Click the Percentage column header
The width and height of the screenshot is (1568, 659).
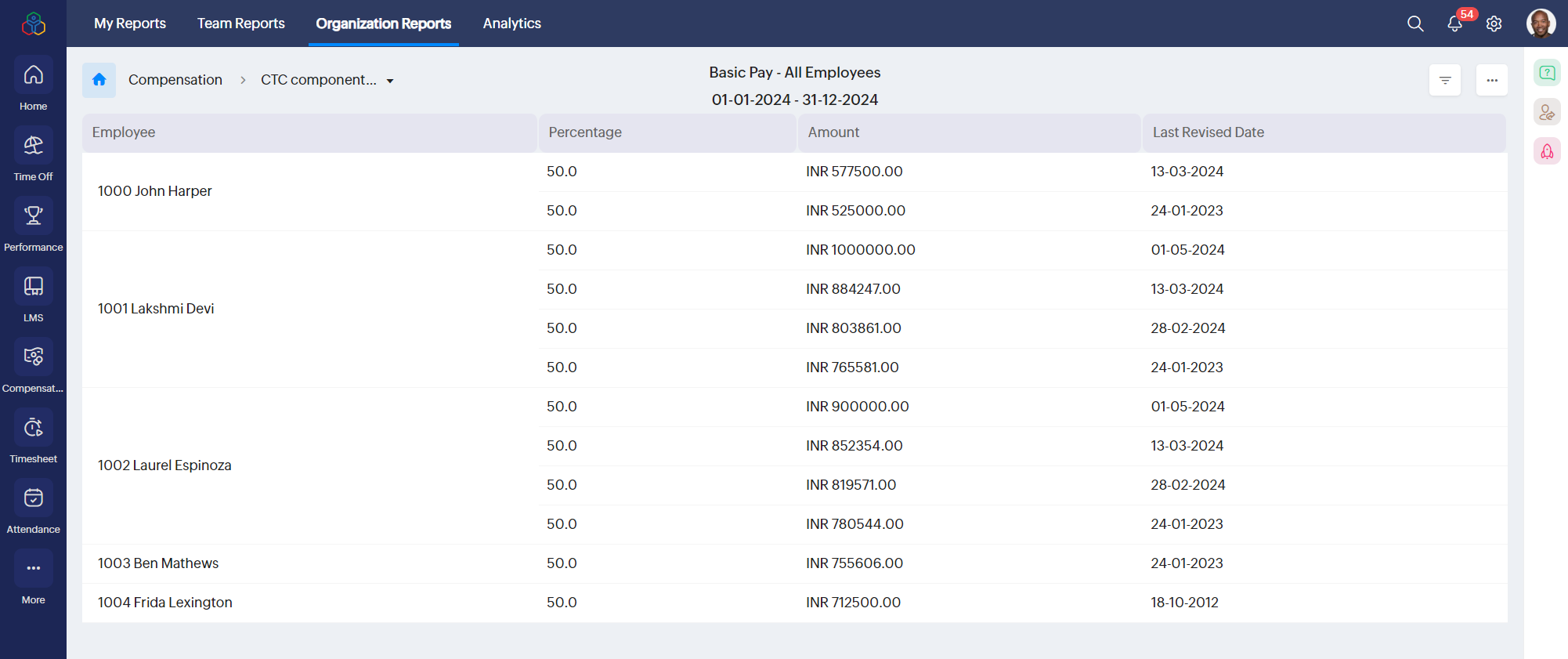(667, 132)
